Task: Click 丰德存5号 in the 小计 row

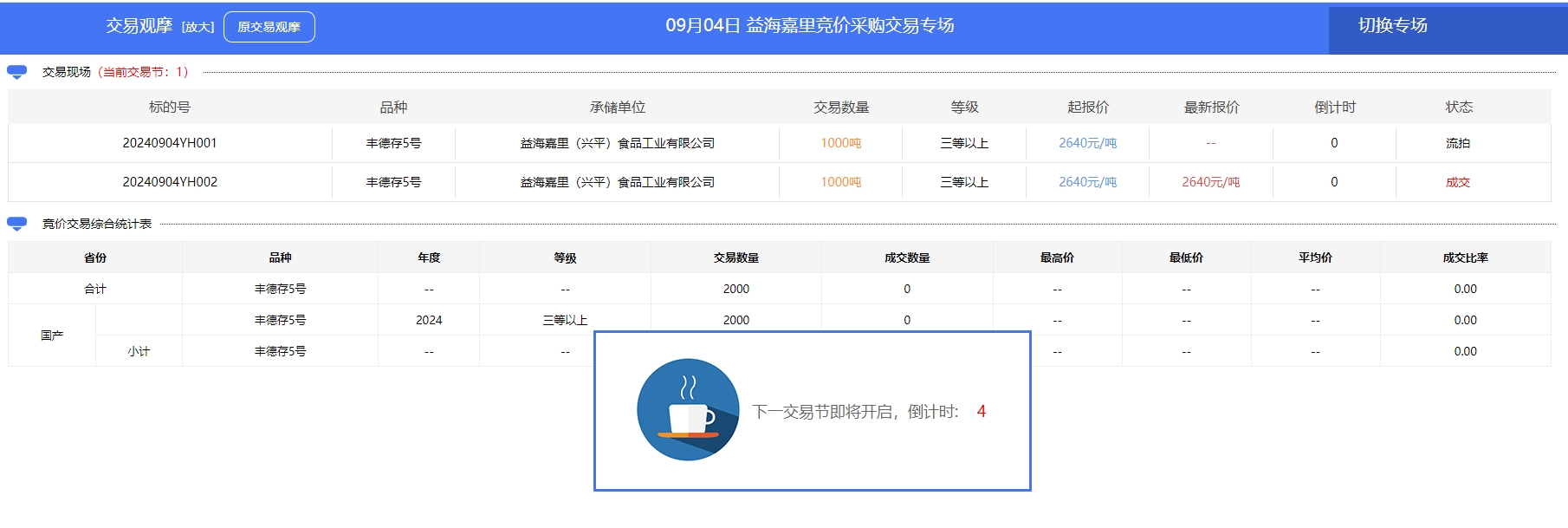Action: [280, 351]
